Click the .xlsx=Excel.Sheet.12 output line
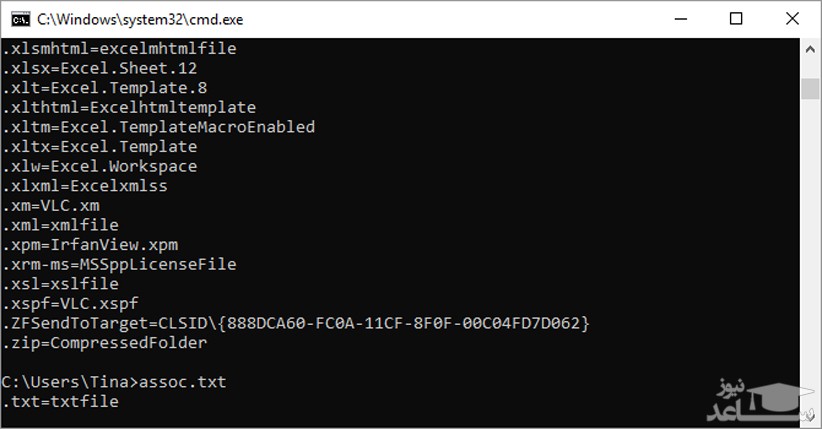Image resolution: width=822 pixels, height=429 pixels. [x=99, y=68]
